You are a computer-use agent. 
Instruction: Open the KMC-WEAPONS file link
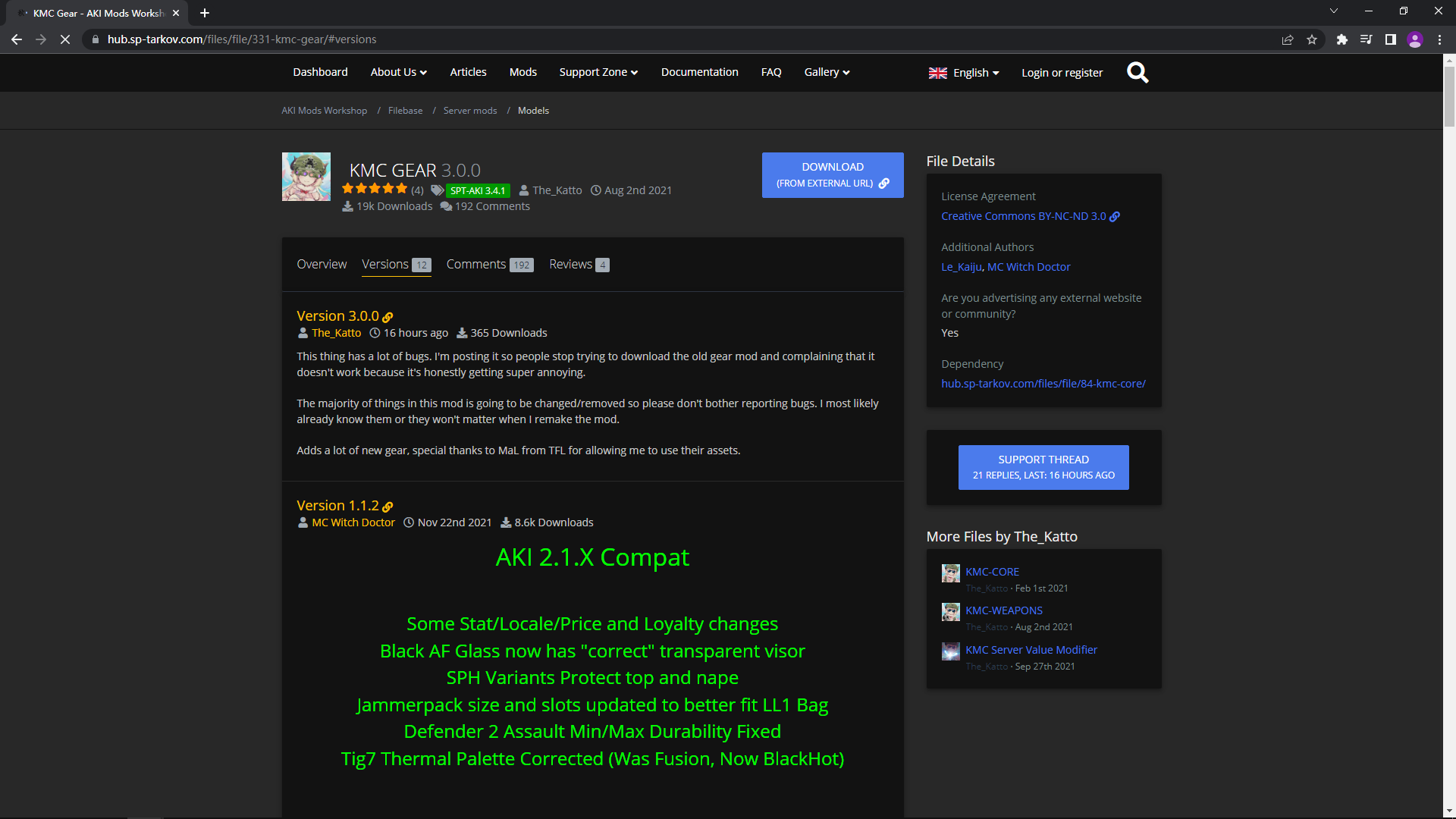coord(1003,610)
